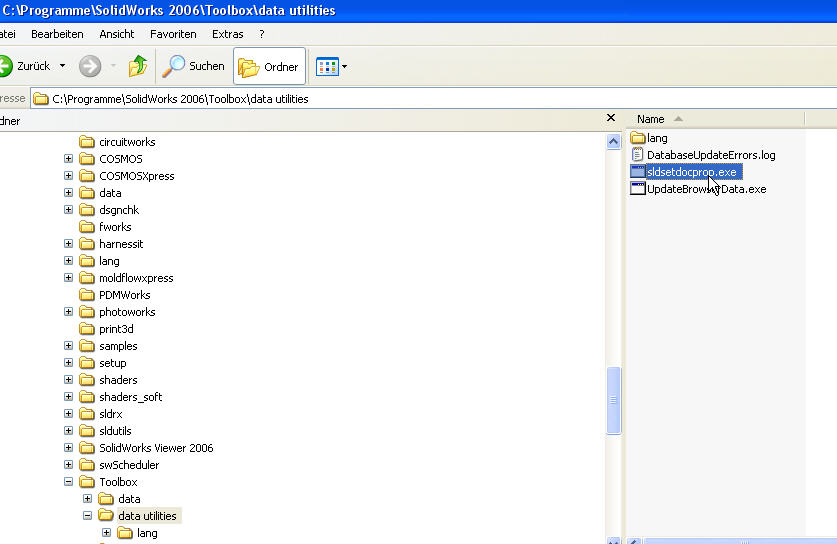Collapse the data utilities folder node
The height and width of the screenshot is (544, 837).
(88, 516)
